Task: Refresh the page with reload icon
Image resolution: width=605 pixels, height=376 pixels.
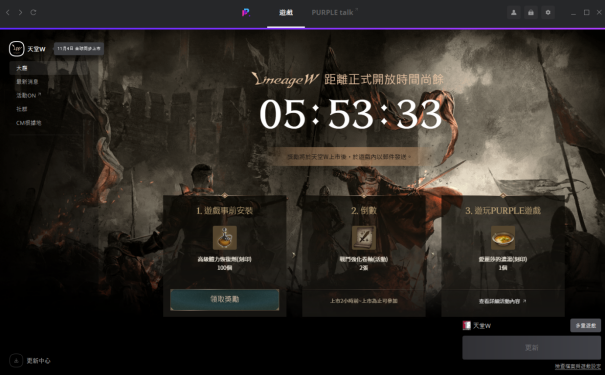Action: coord(34,12)
